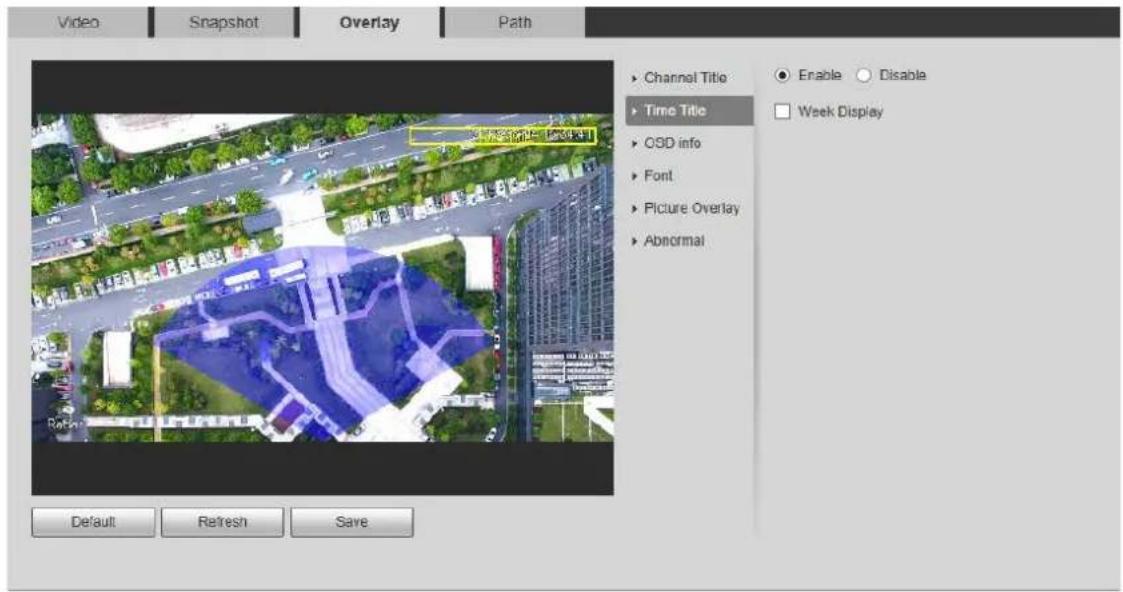Click the Refresh button
This screenshot has width=1123, height=592.
[x=223, y=523]
